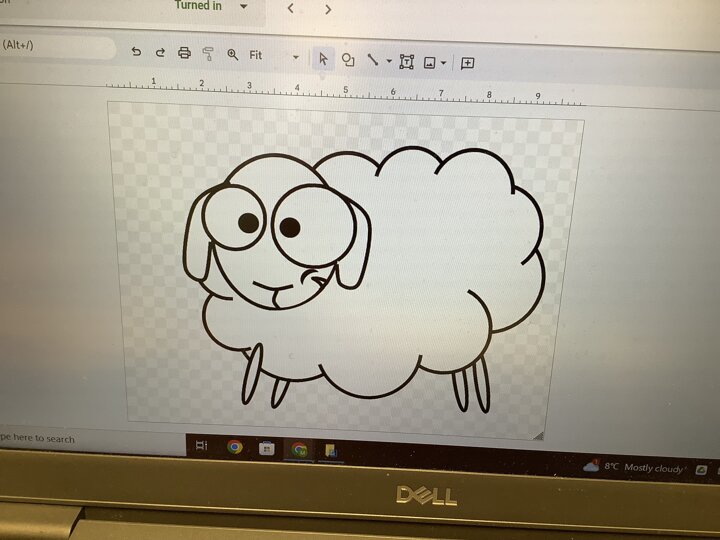720x540 pixels.
Task: Click the Zoom magnifier icon
Action: click(233, 55)
